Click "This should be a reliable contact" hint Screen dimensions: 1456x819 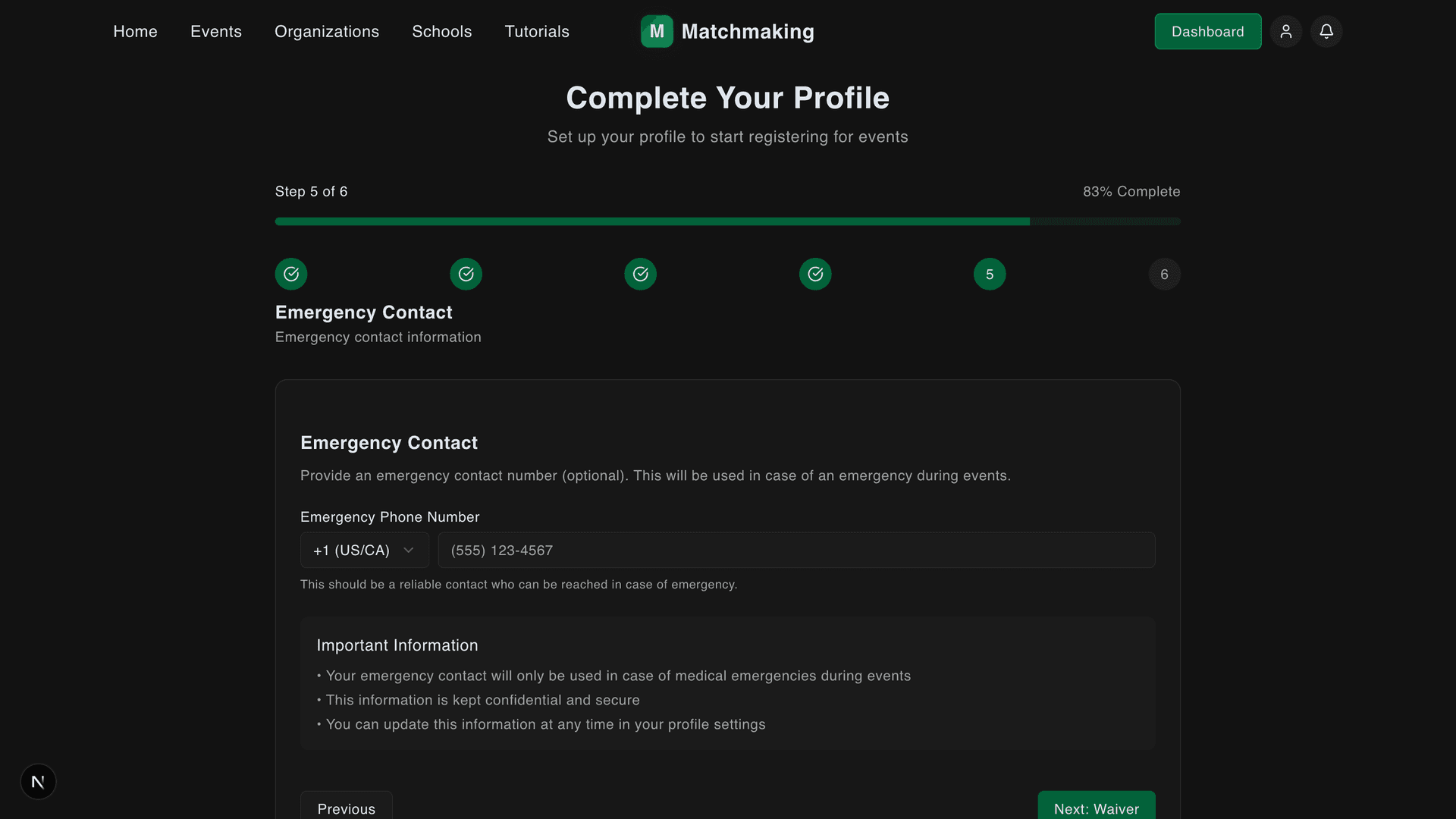519,585
